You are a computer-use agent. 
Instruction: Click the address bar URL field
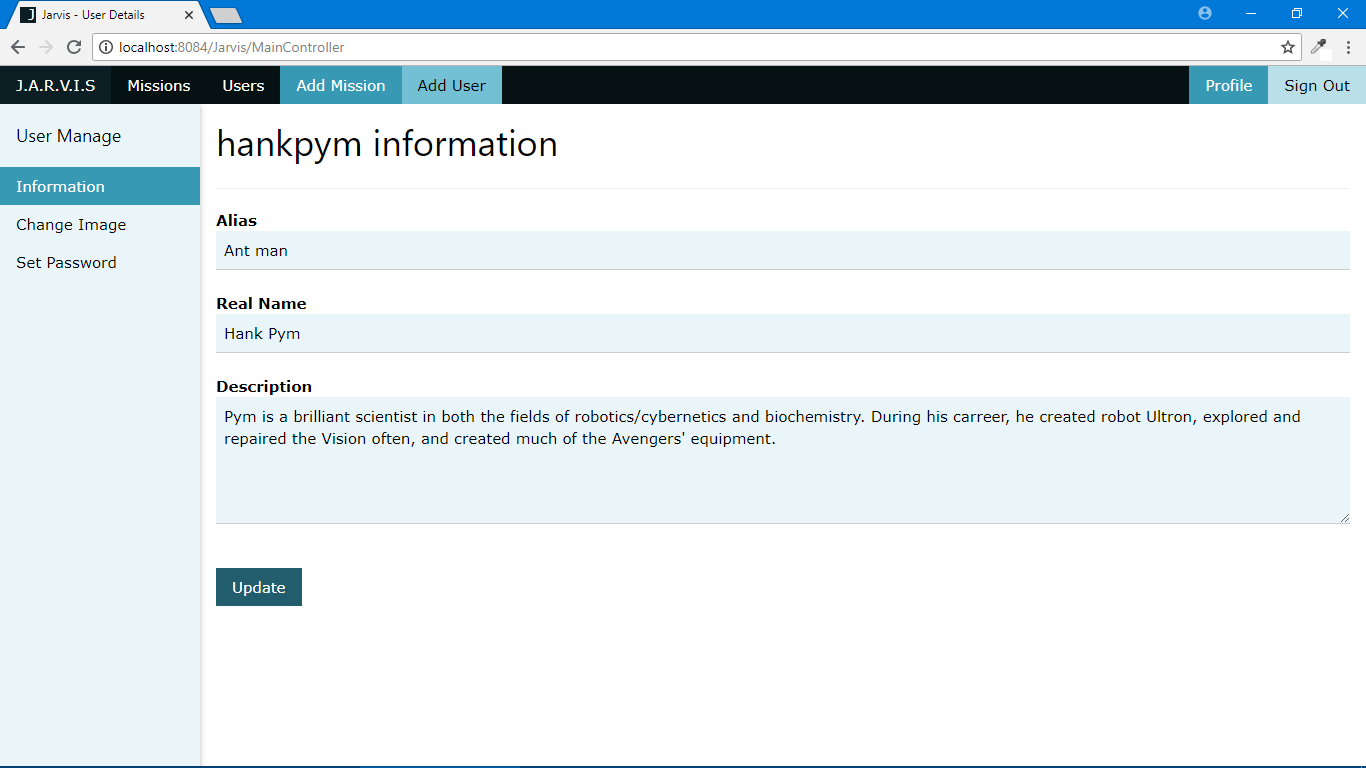[x=697, y=47]
